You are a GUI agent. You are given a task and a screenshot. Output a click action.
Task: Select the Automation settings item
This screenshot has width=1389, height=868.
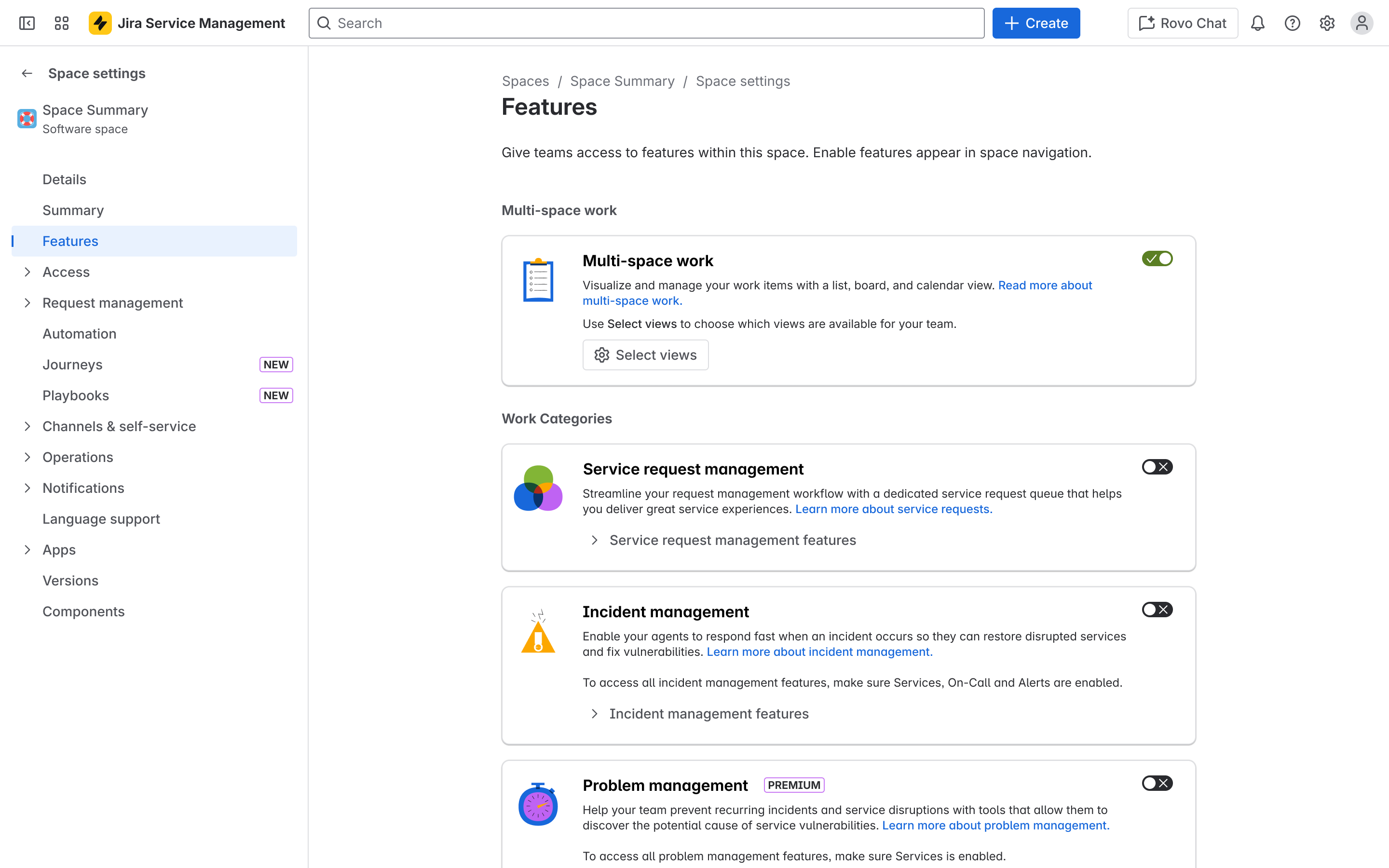(80, 333)
